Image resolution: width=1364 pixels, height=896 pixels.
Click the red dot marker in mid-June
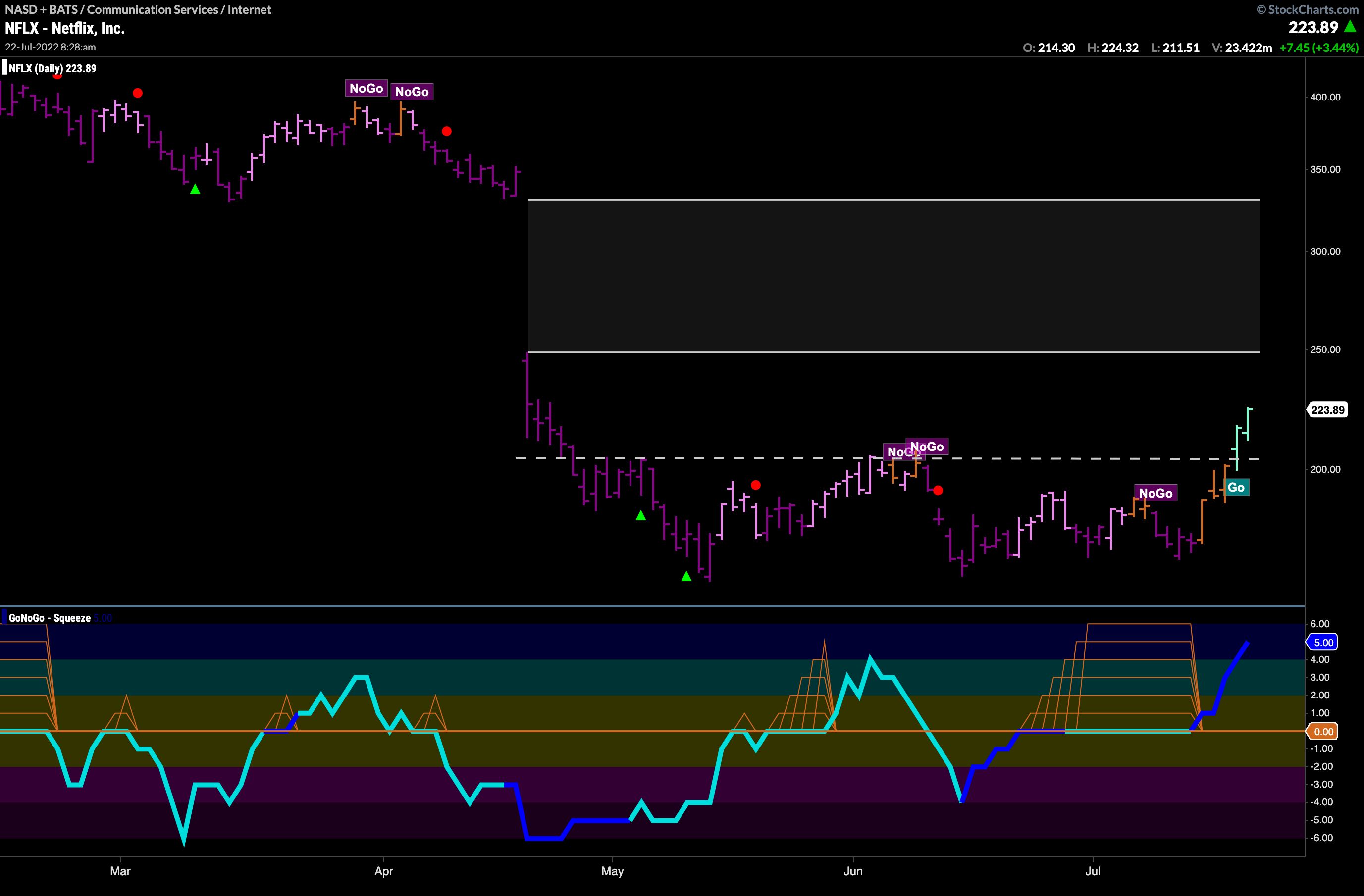pyautogui.click(x=938, y=491)
